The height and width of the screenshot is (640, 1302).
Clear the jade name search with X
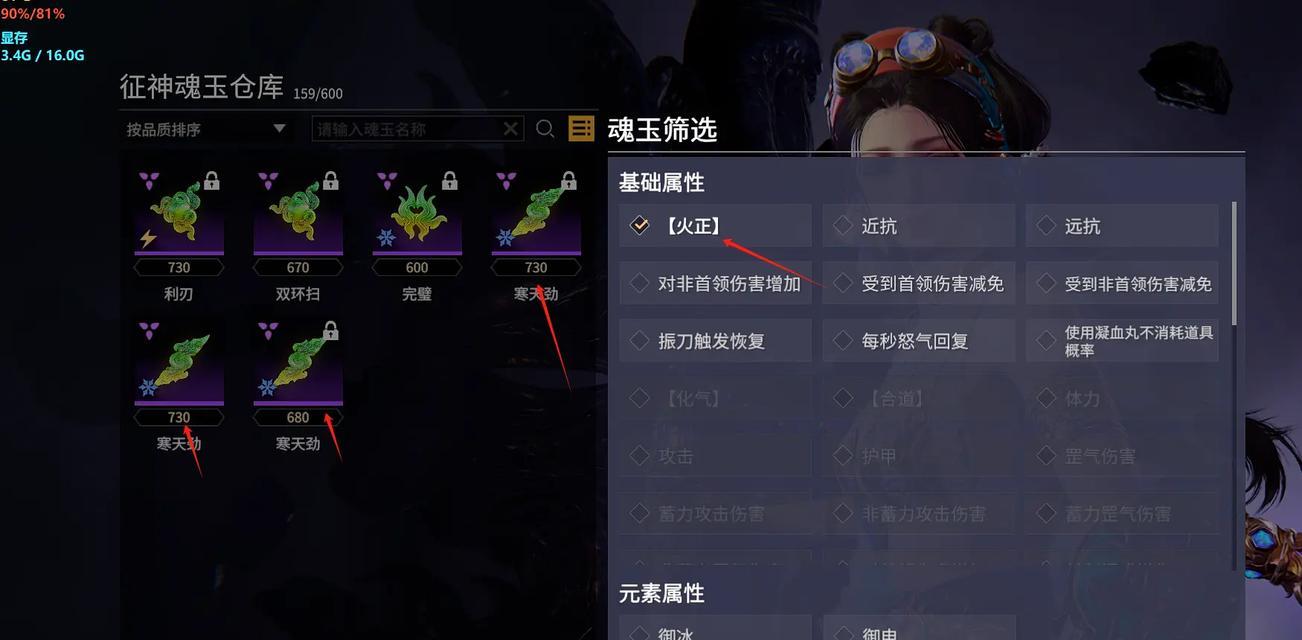[x=510, y=129]
